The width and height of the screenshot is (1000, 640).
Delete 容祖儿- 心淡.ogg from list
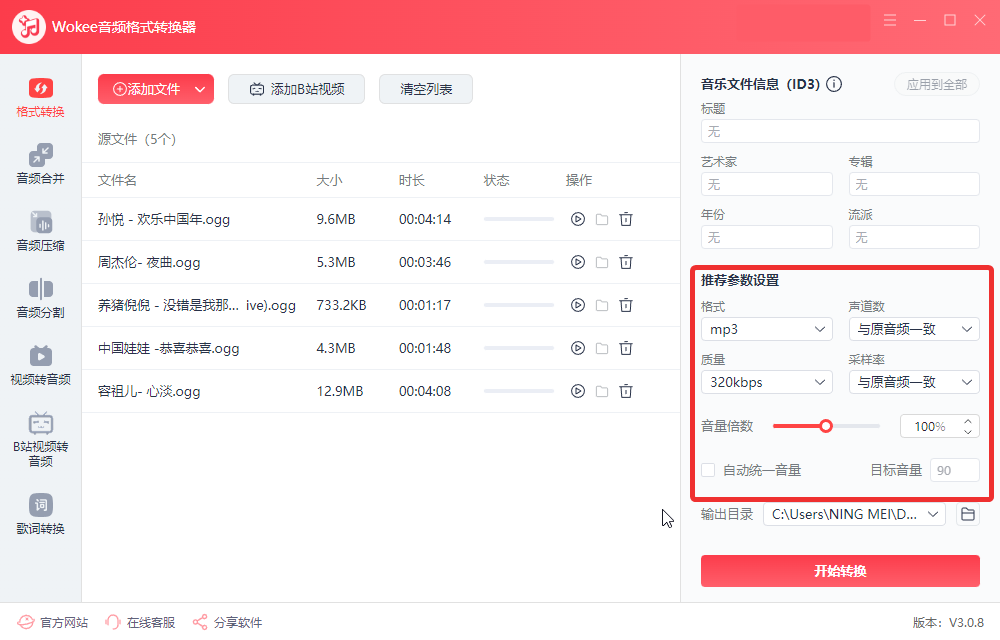click(626, 391)
